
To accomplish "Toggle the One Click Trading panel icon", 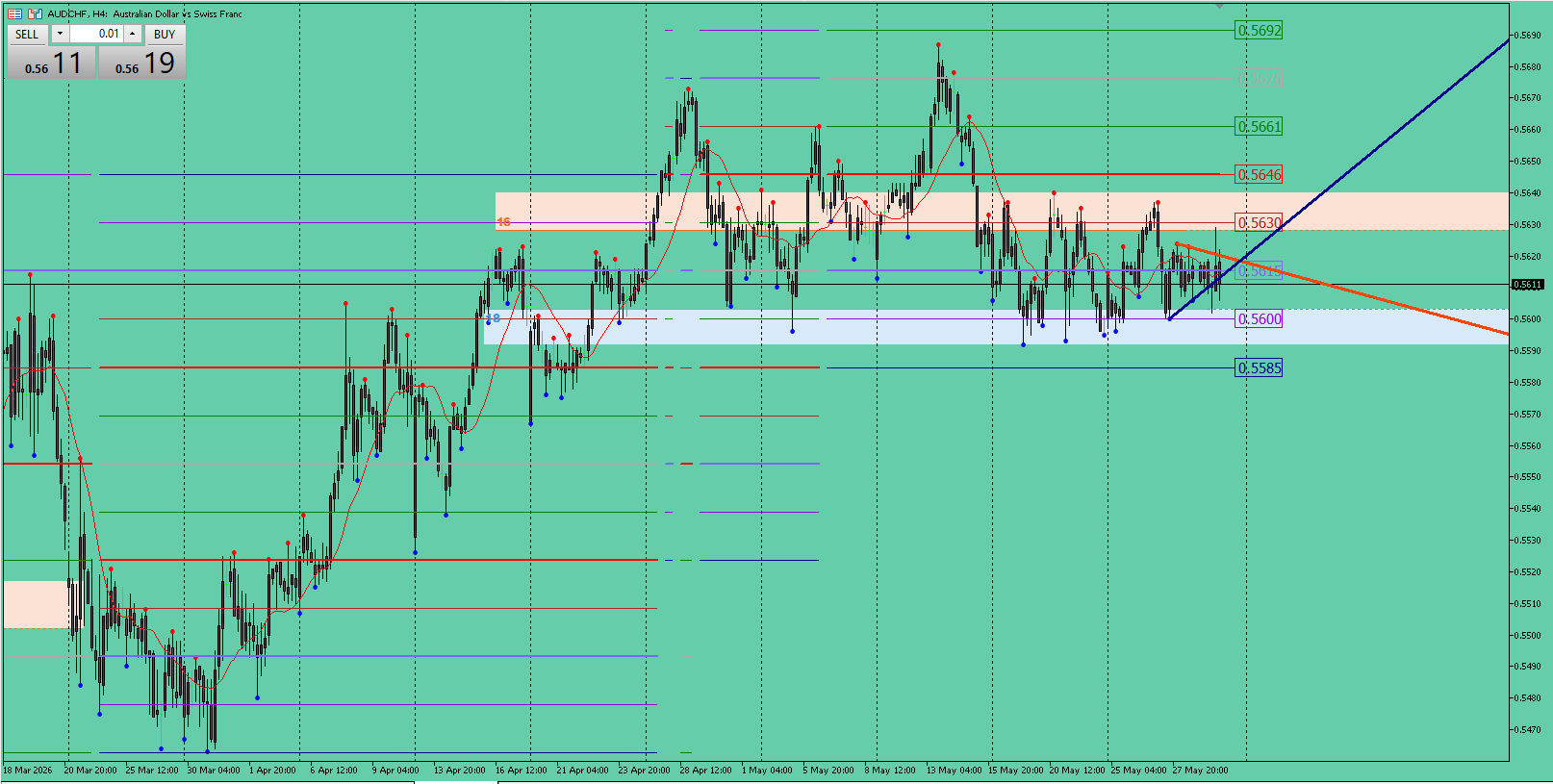I will pos(14,13).
